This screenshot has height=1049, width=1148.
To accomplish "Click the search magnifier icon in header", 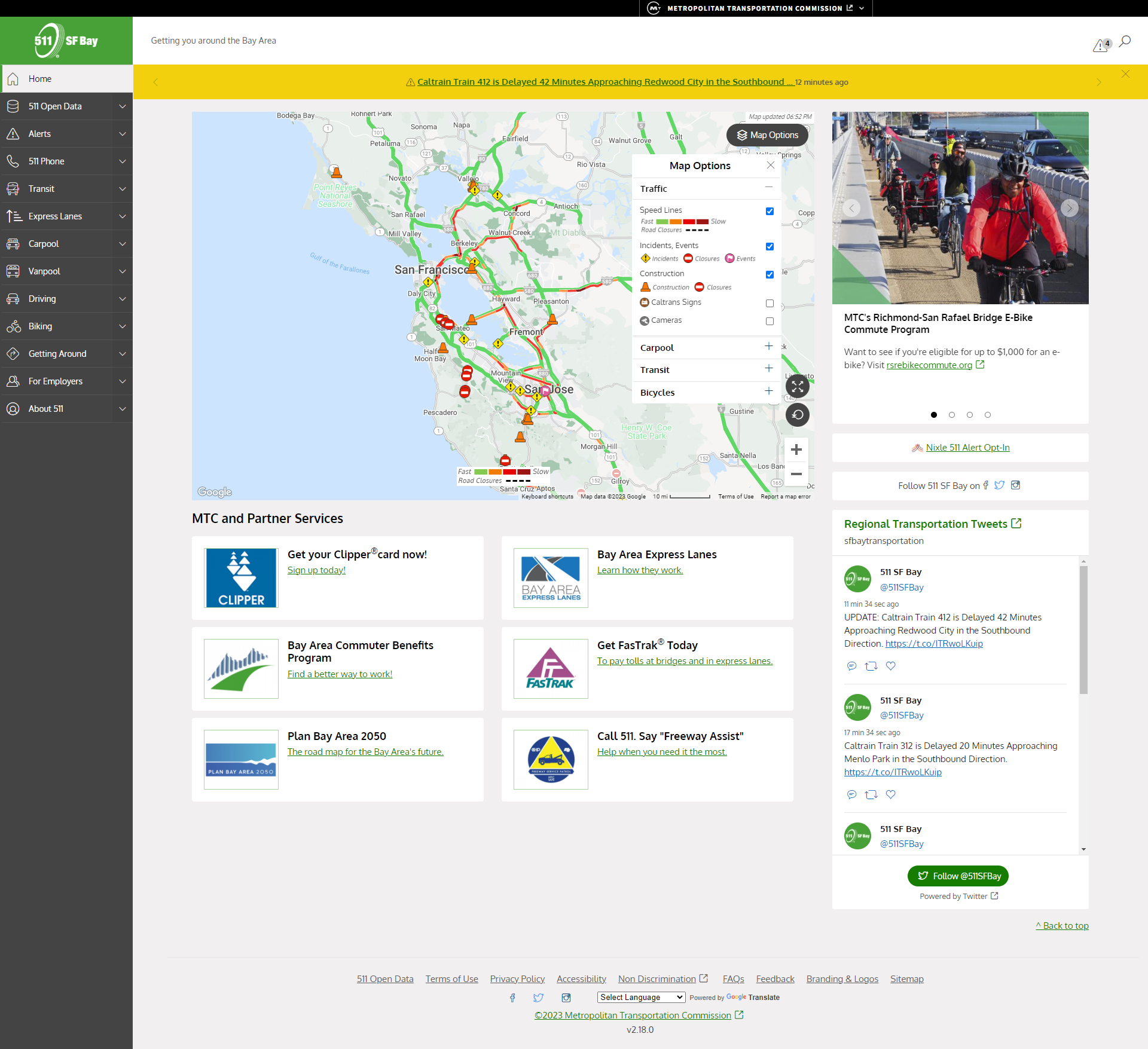I will click(1125, 41).
